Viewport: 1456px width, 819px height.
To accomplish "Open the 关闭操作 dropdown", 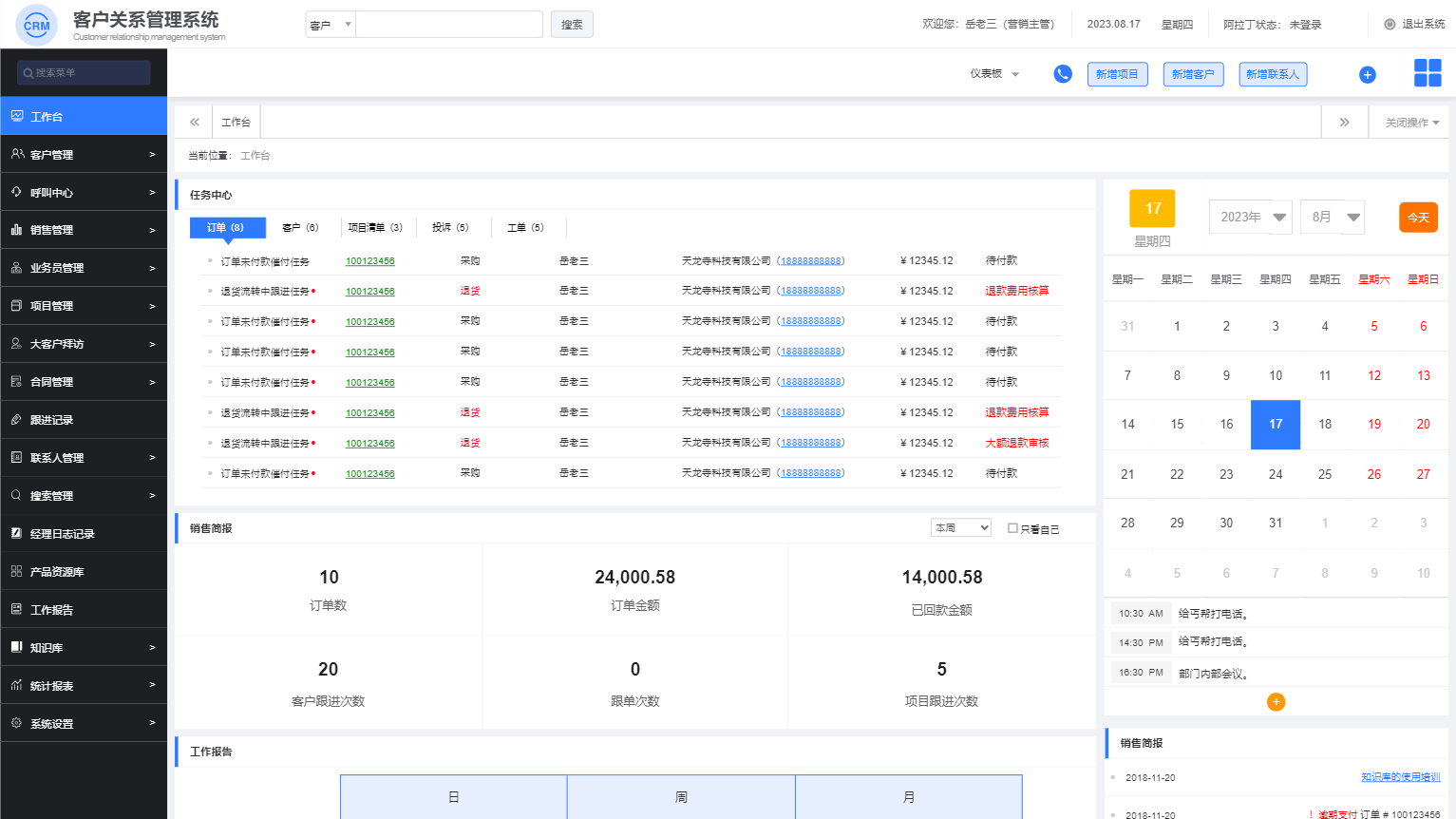I will (1411, 123).
